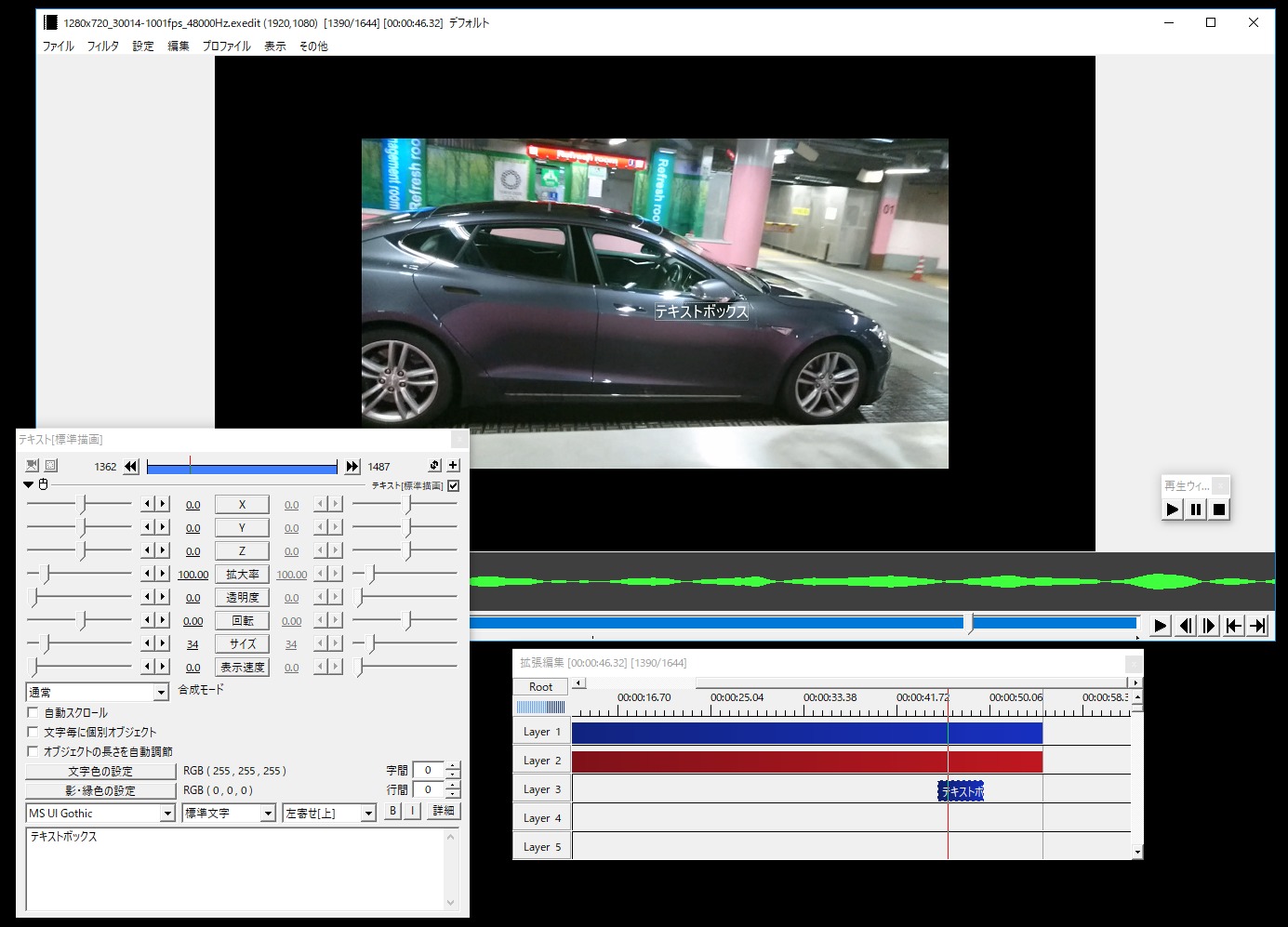Click the mouse icon beside collapse triangle
1288x927 pixels.
click(43, 485)
